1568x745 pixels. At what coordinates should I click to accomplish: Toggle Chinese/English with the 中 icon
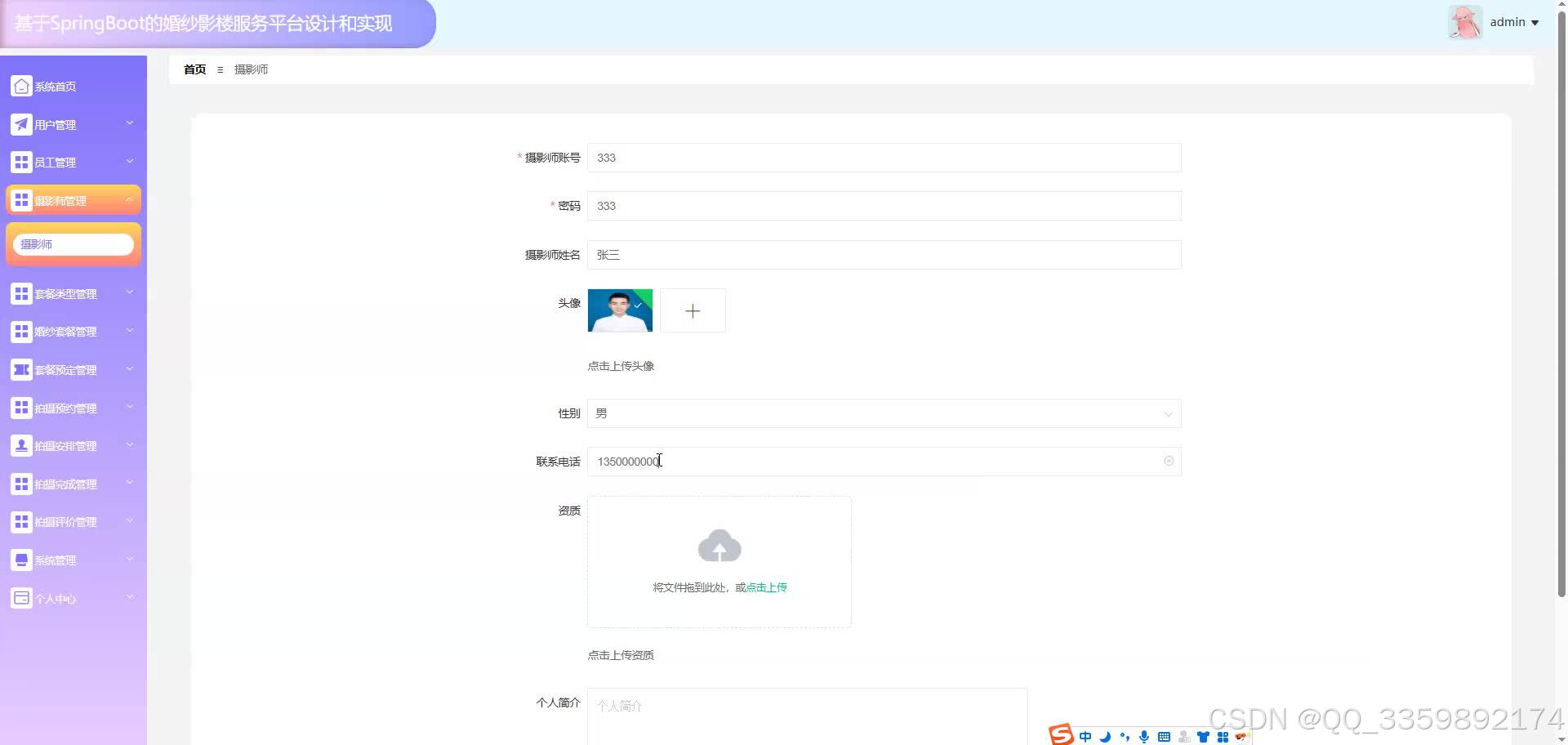(x=1085, y=735)
